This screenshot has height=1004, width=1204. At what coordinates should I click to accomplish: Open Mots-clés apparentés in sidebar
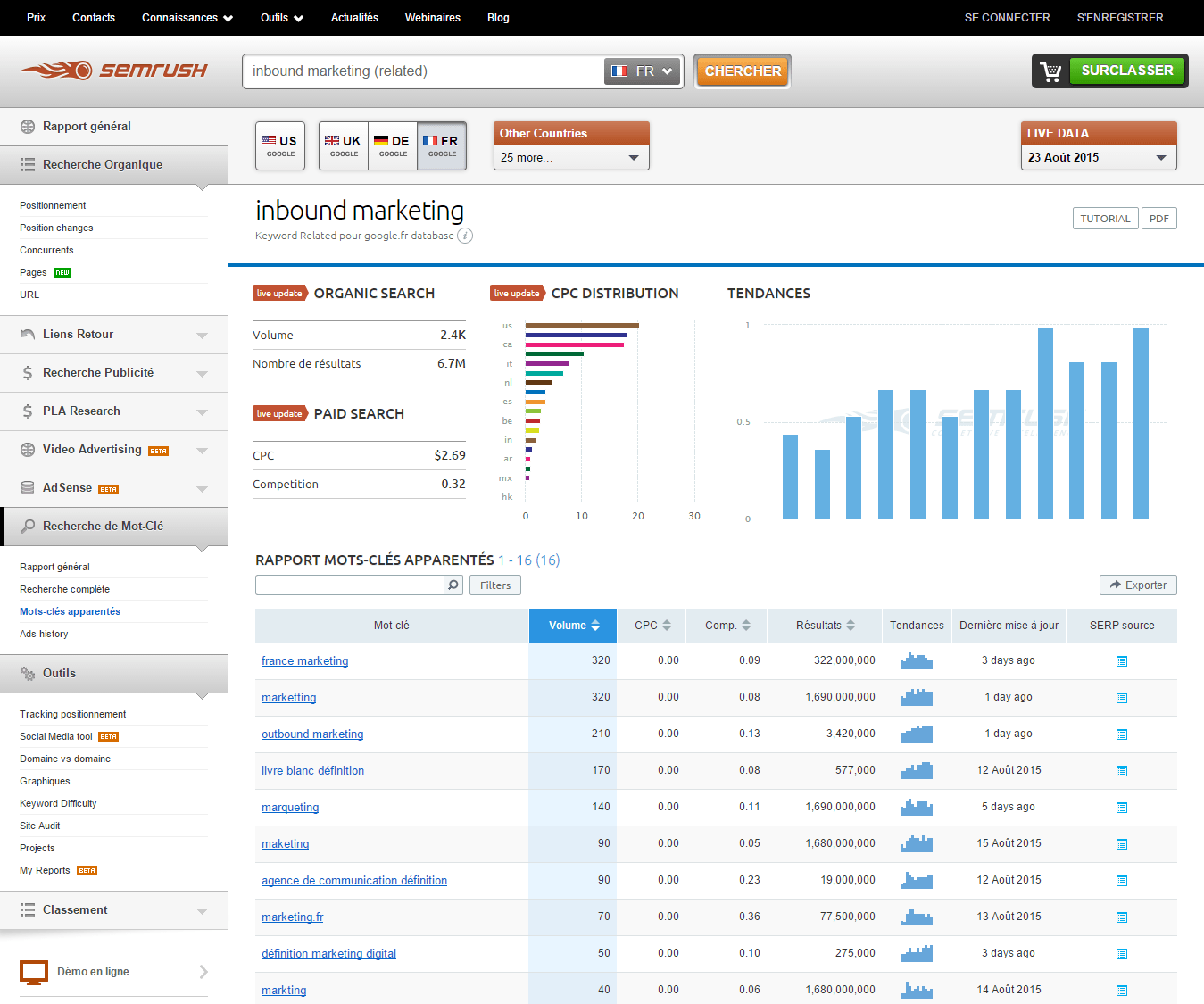pyautogui.click(x=70, y=611)
